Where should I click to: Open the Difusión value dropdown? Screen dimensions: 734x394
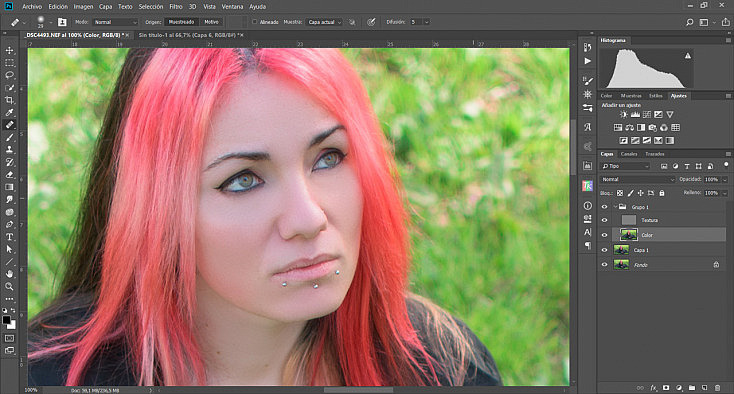(426, 22)
